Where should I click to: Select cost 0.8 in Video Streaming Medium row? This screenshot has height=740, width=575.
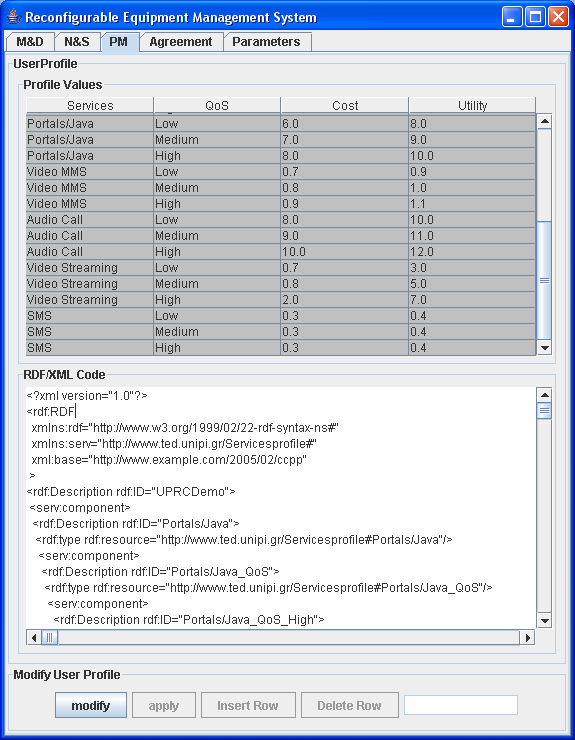pyautogui.click(x=345, y=284)
